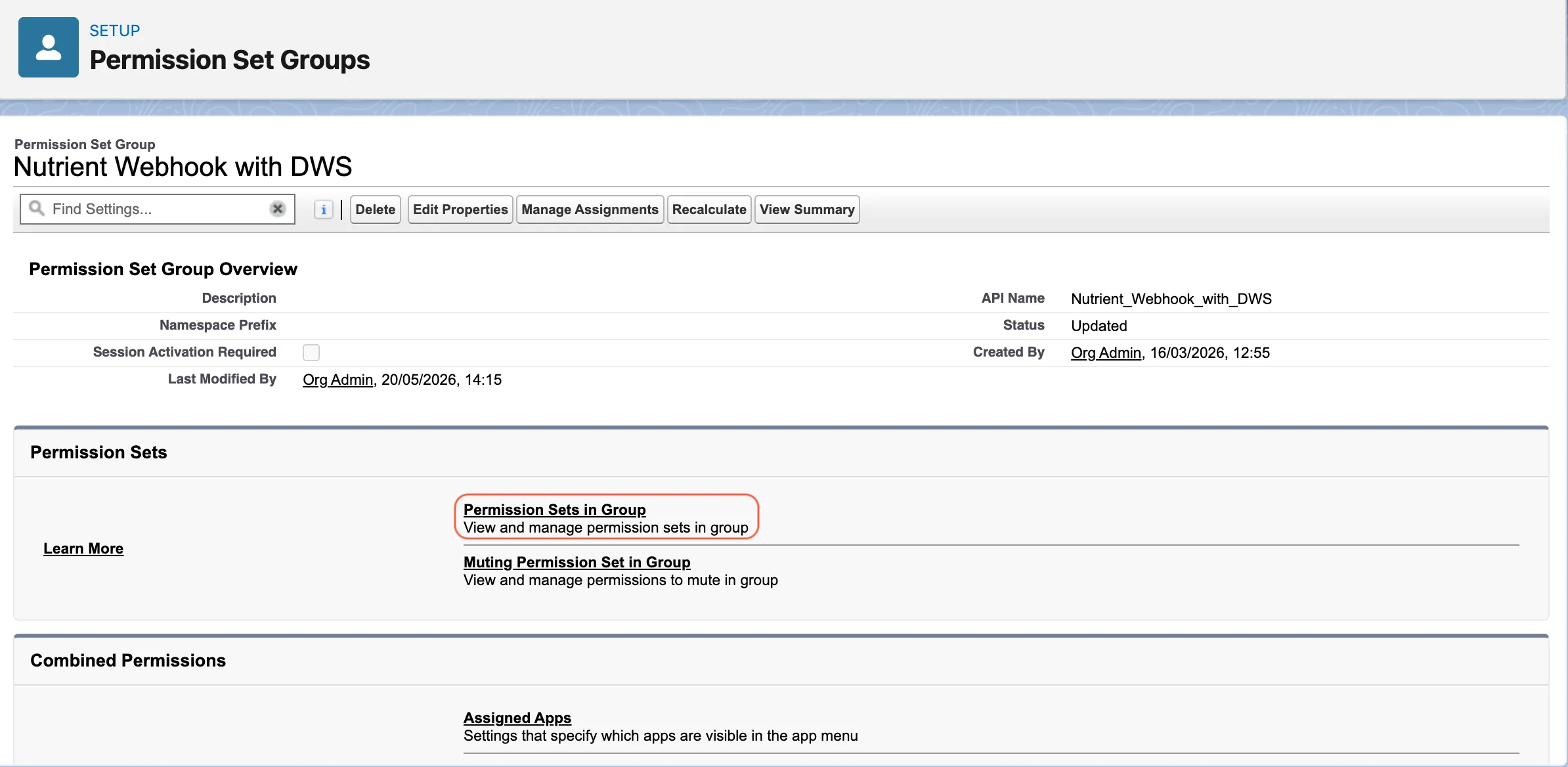
Task: Open Permission Sets in Group
Action: tap(555, 510)
